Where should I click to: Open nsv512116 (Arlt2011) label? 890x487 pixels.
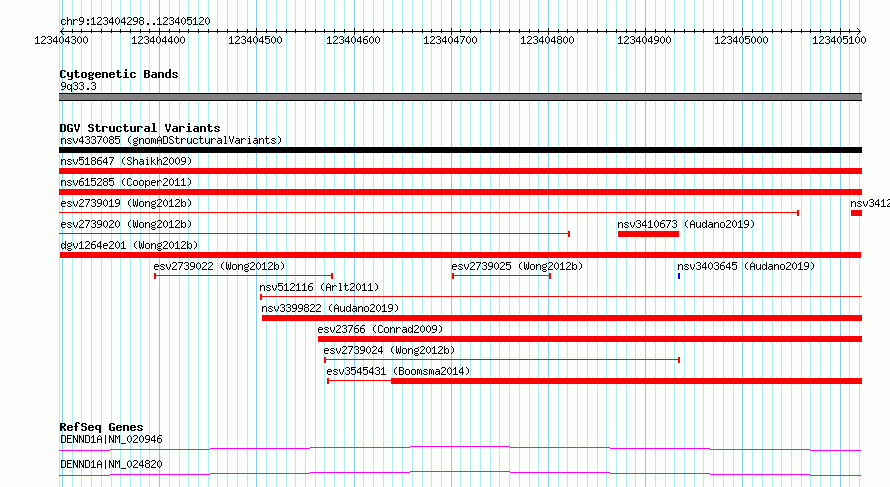point(319,287)
